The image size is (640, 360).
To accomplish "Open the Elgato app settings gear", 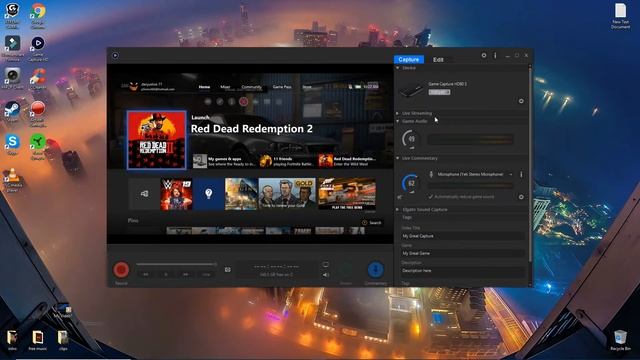I will coord(484,55).
